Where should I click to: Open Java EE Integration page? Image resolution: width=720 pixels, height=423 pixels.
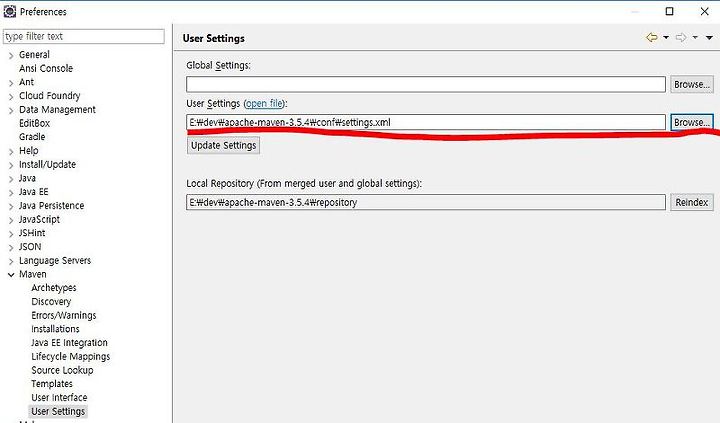pyautogui.click(x=69, y=343)
